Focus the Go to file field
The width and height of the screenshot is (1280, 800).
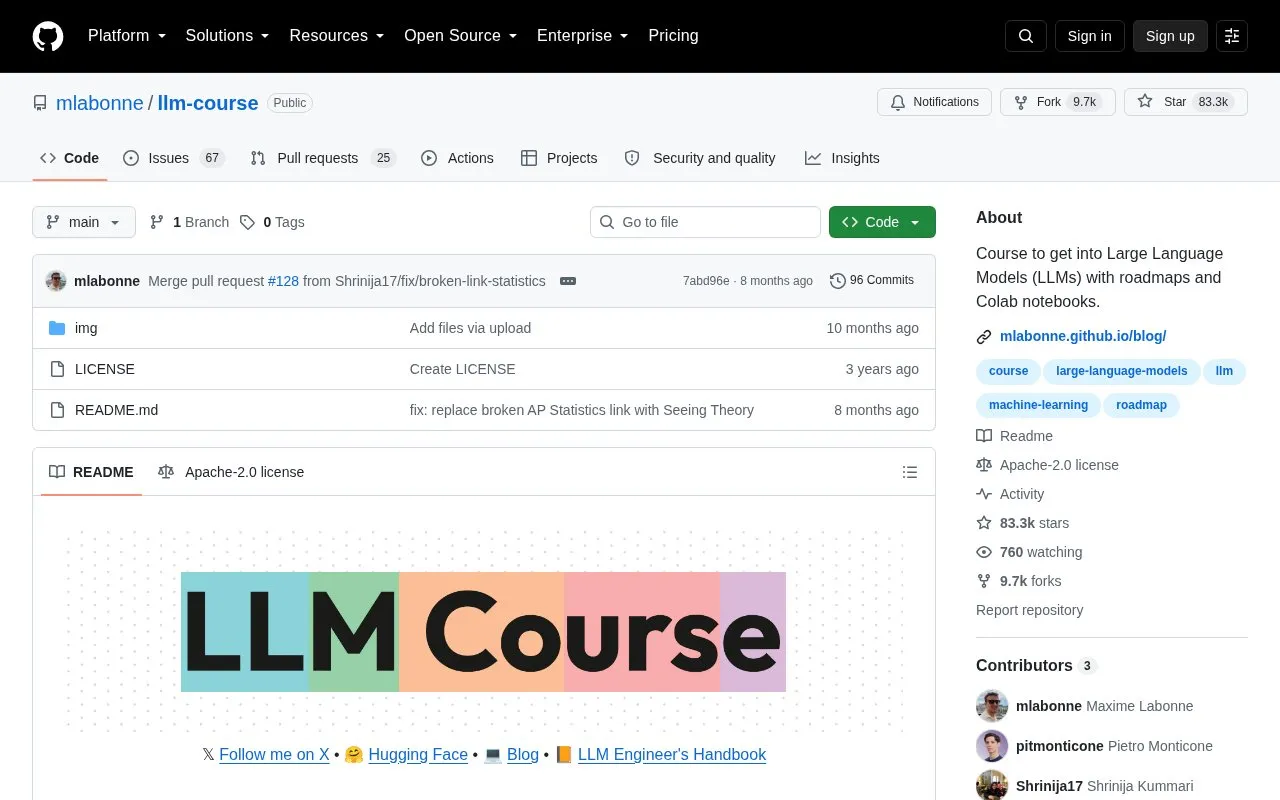click(705, 222)
